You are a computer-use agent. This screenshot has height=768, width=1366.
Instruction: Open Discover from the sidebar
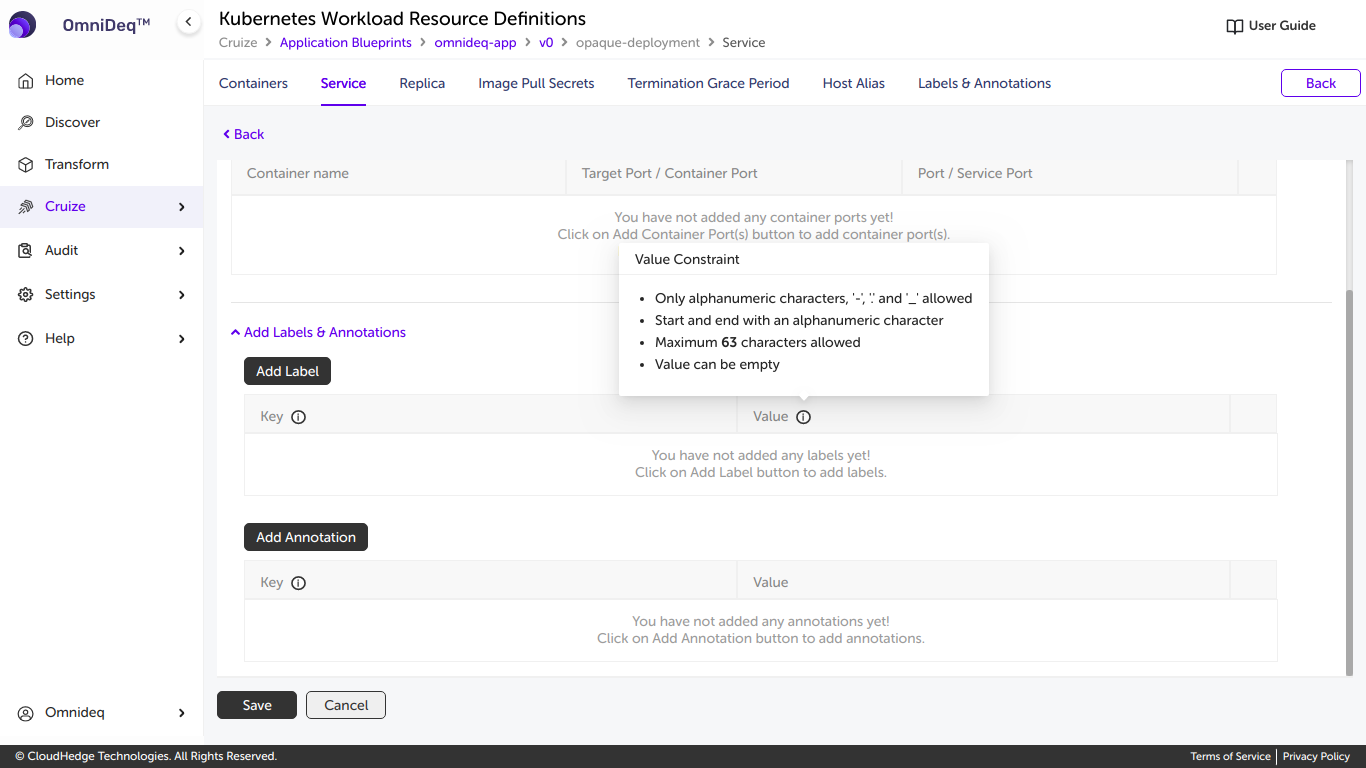(72, 122)
